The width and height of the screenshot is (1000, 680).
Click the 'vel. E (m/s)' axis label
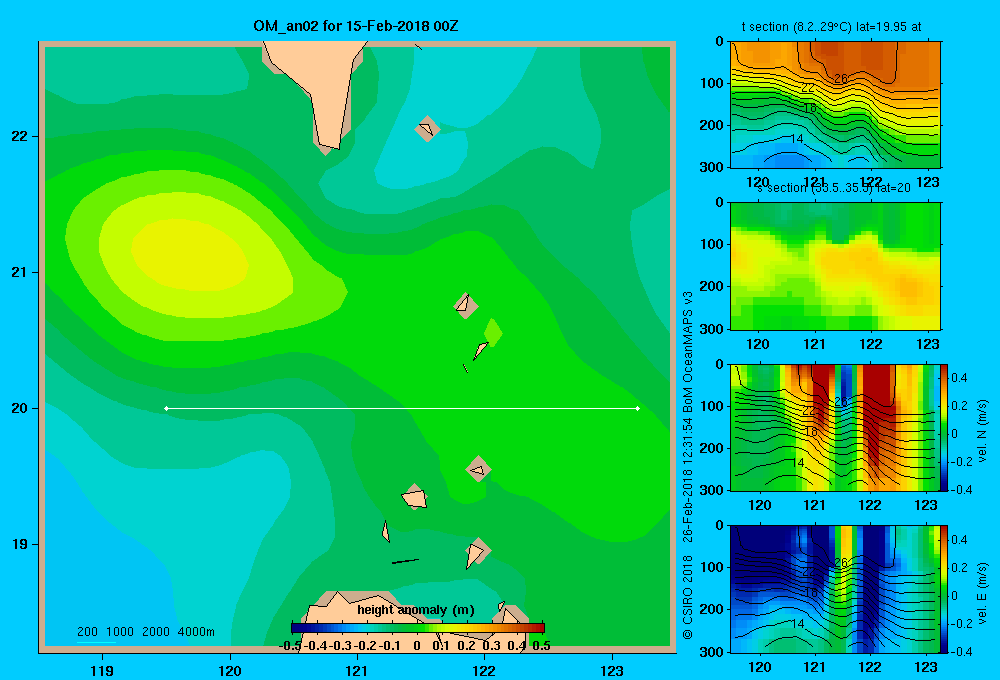click(x=983, y=593)
